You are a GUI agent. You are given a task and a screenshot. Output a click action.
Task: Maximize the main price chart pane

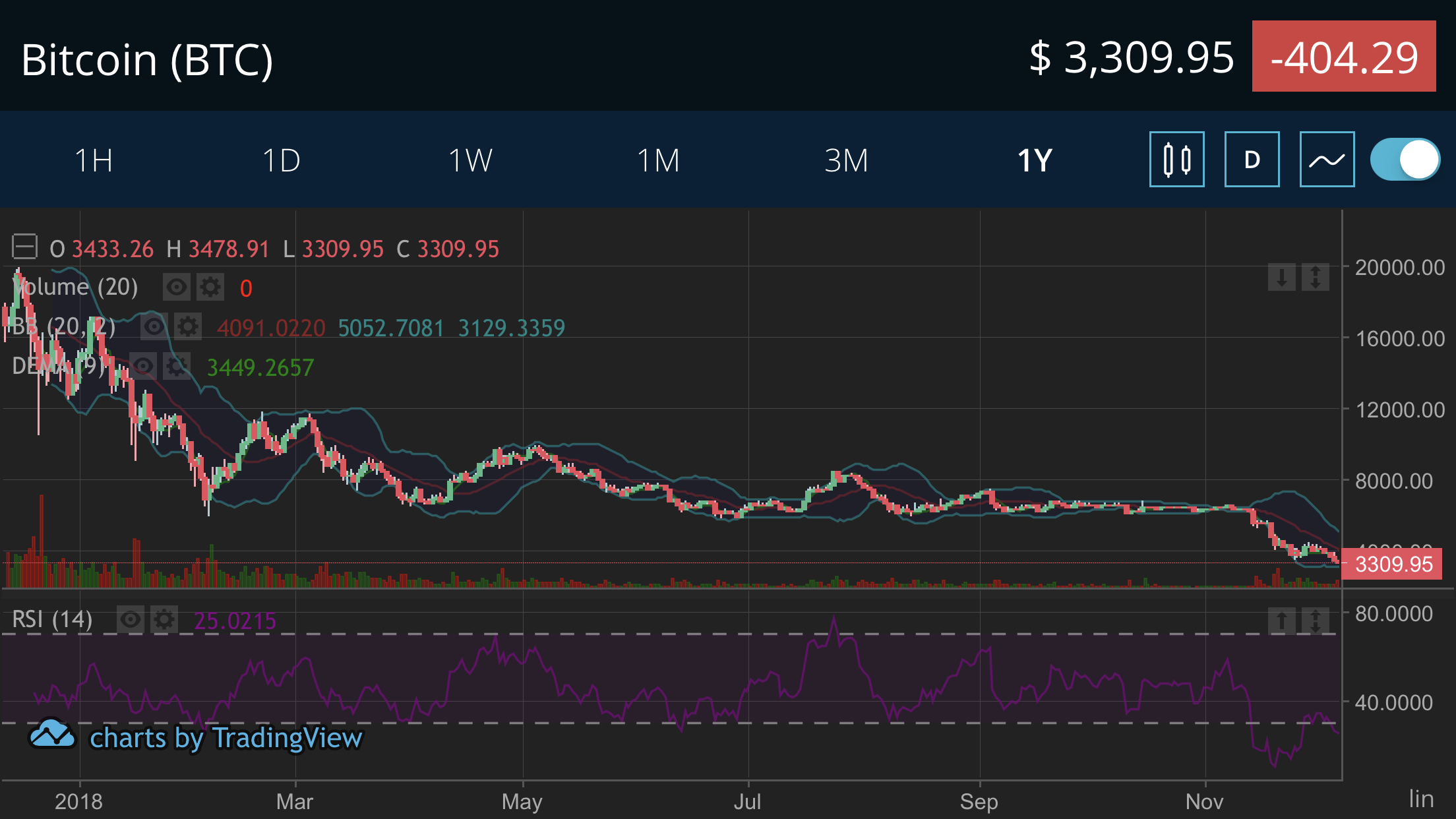(1315, 278)
